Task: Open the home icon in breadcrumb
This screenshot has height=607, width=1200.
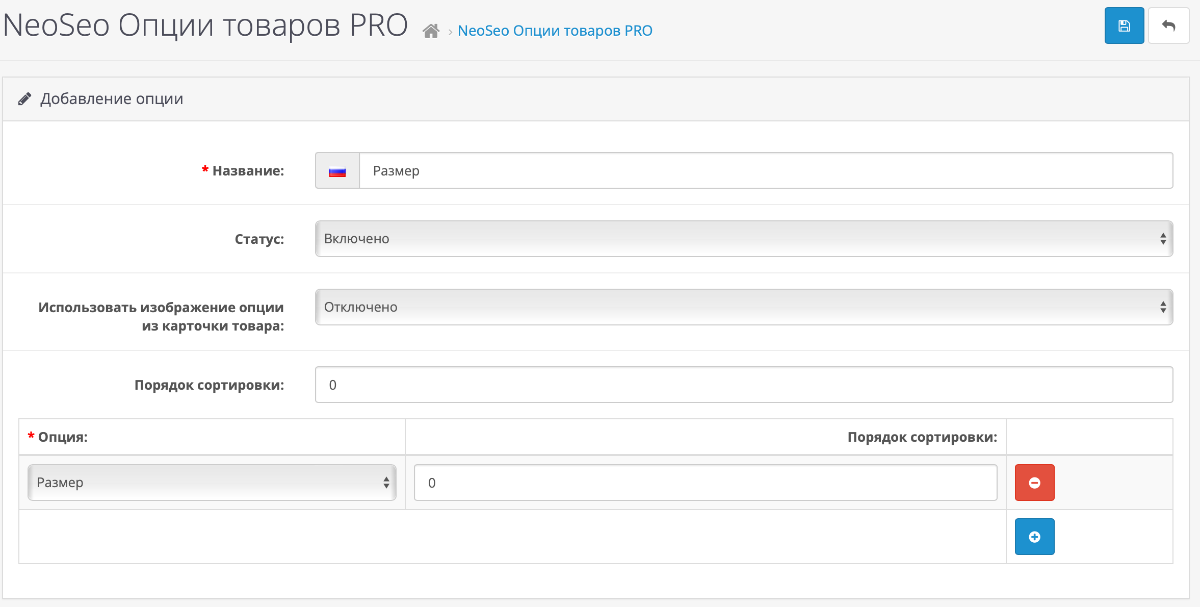Action: 431,31
